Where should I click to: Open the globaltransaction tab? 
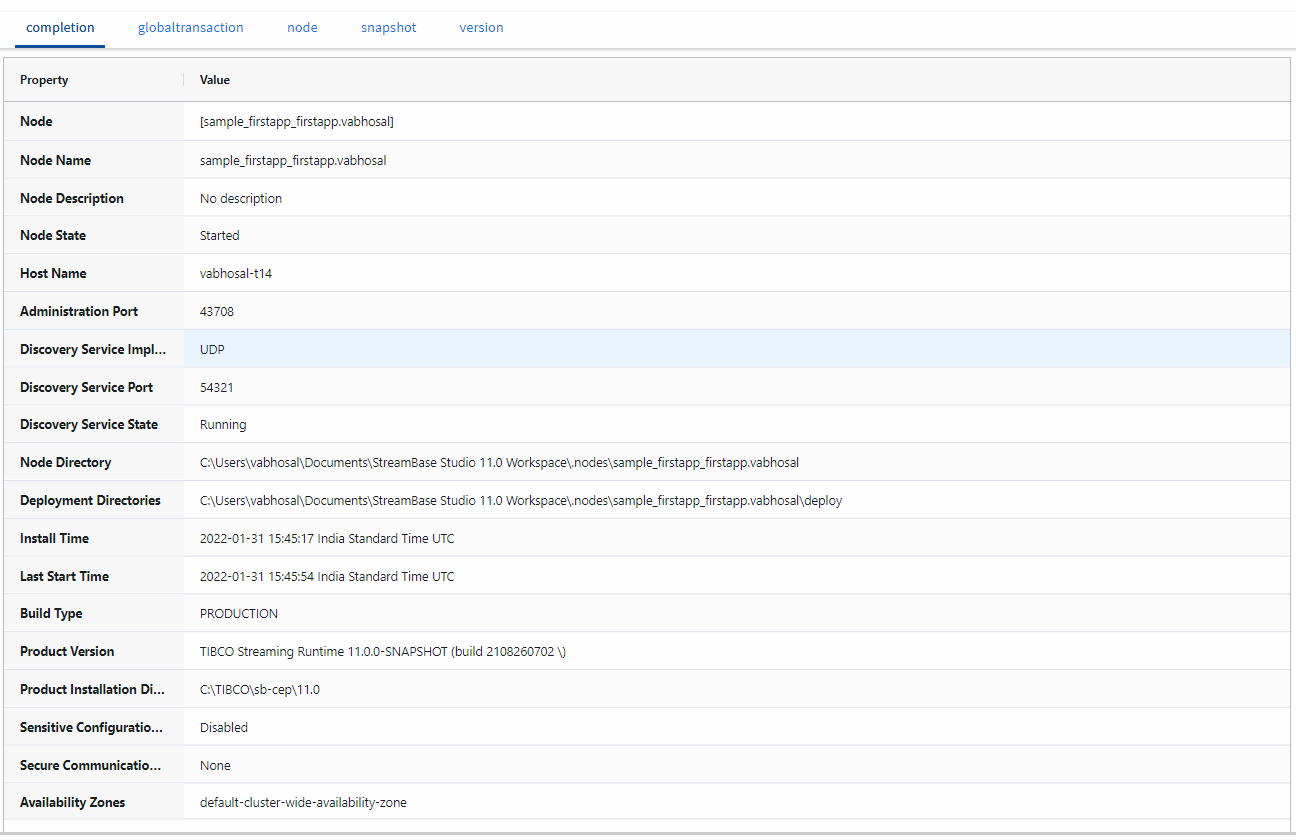pos(190,28)
